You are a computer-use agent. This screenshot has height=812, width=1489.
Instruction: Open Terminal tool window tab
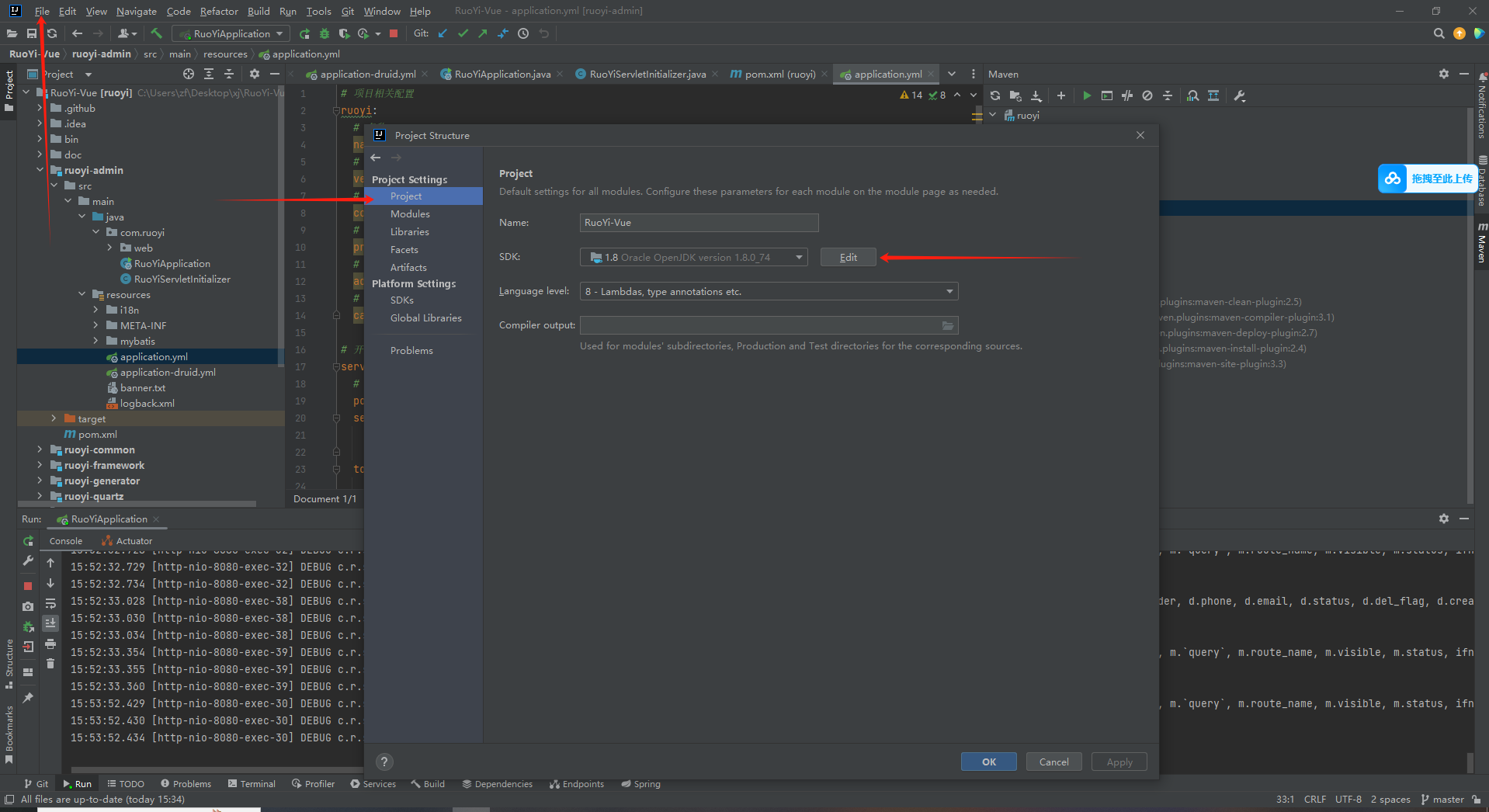pyautogui.click(x=252, y=784)
